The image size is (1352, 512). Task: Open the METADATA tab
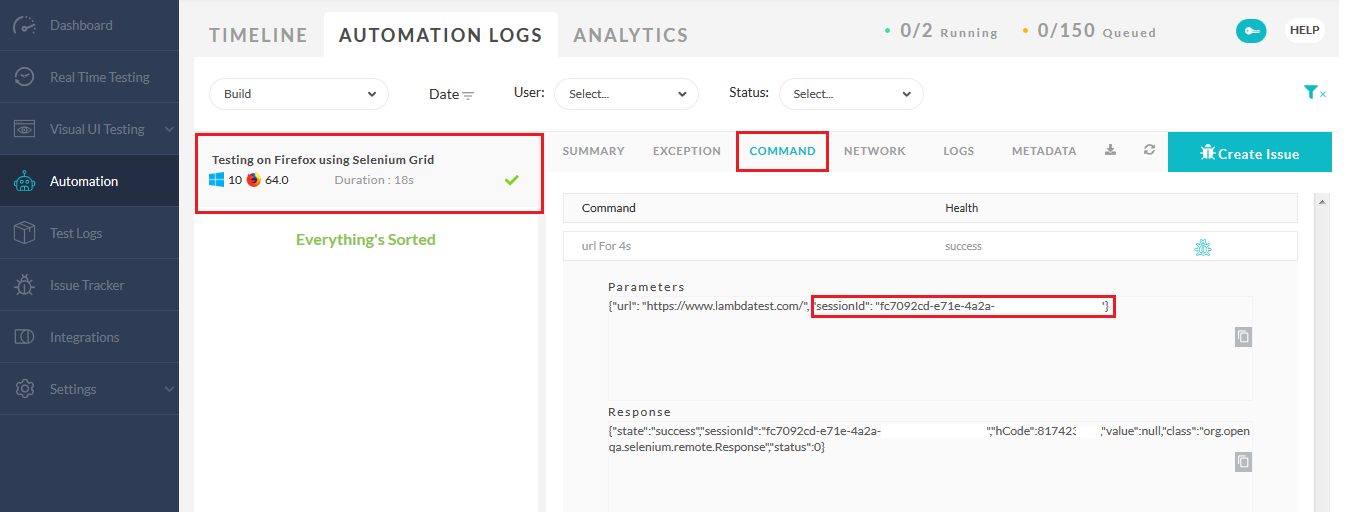click(1044, 151)
